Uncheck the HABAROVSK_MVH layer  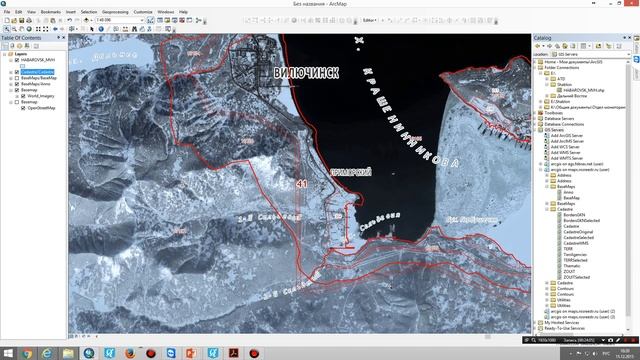pos(17,60)
